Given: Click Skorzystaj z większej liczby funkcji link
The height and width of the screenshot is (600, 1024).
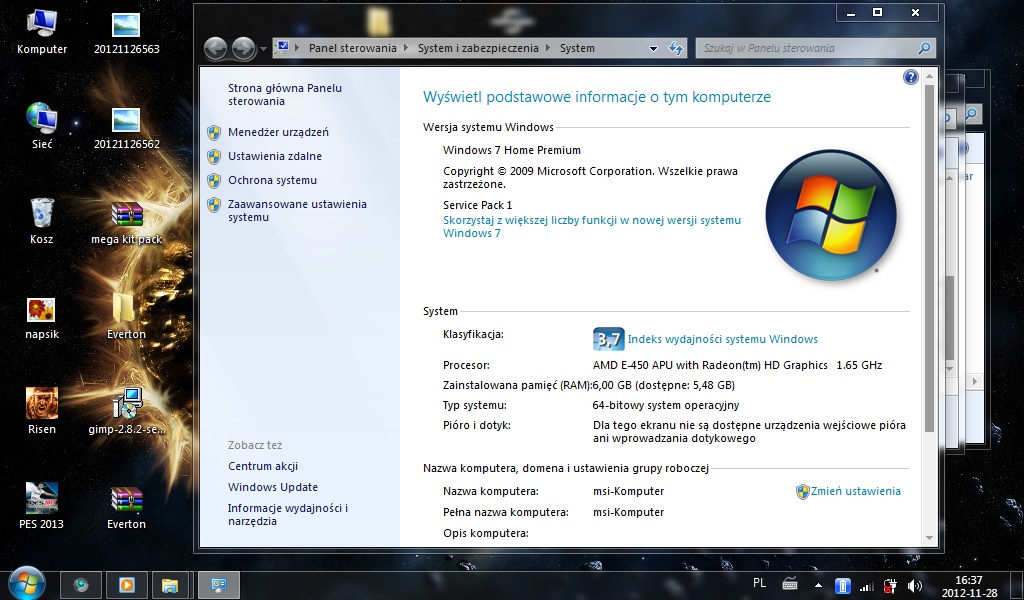Looking at the screenshot, I should 592,227.
